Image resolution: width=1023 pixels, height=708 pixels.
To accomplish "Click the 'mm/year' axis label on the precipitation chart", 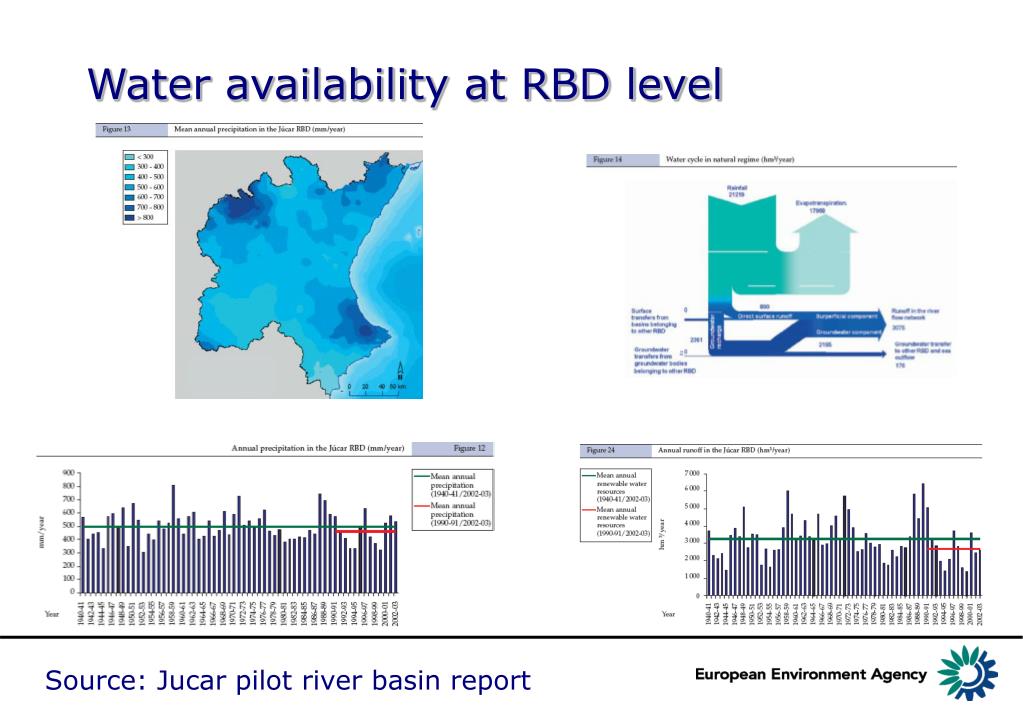I will 42,532.
